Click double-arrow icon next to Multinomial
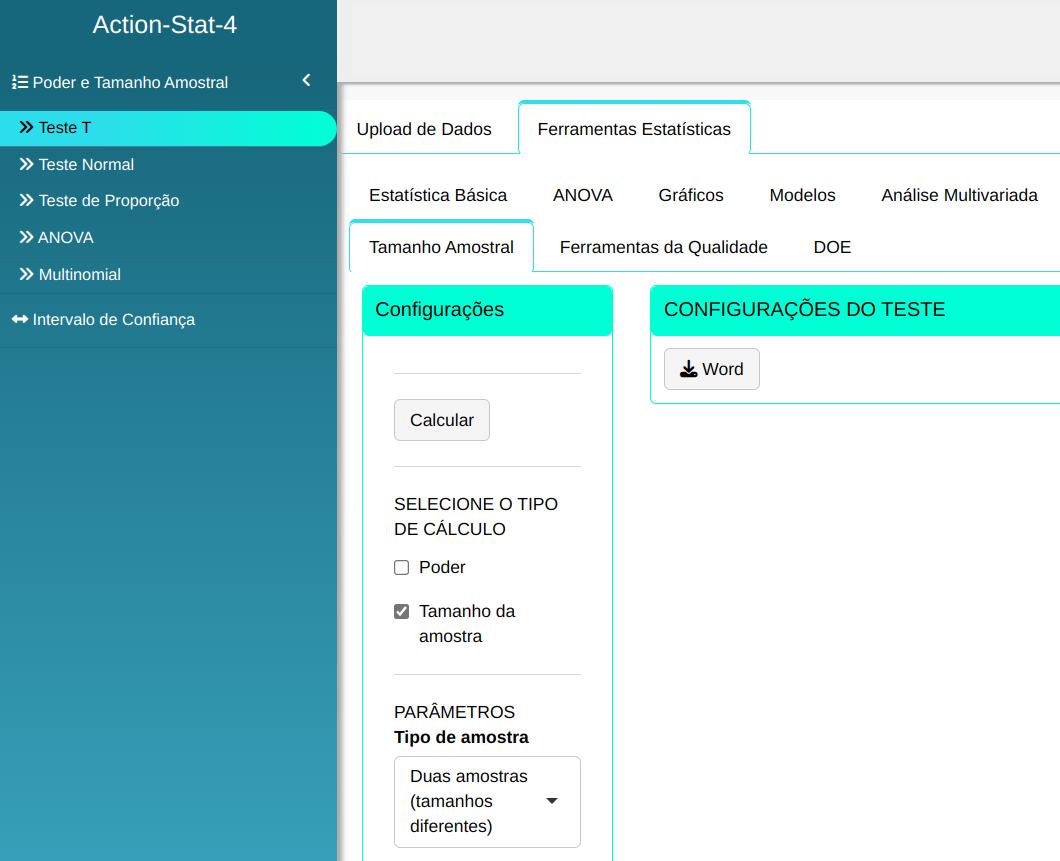Viewport: 1060px width, 861px height. click(26, 274)
